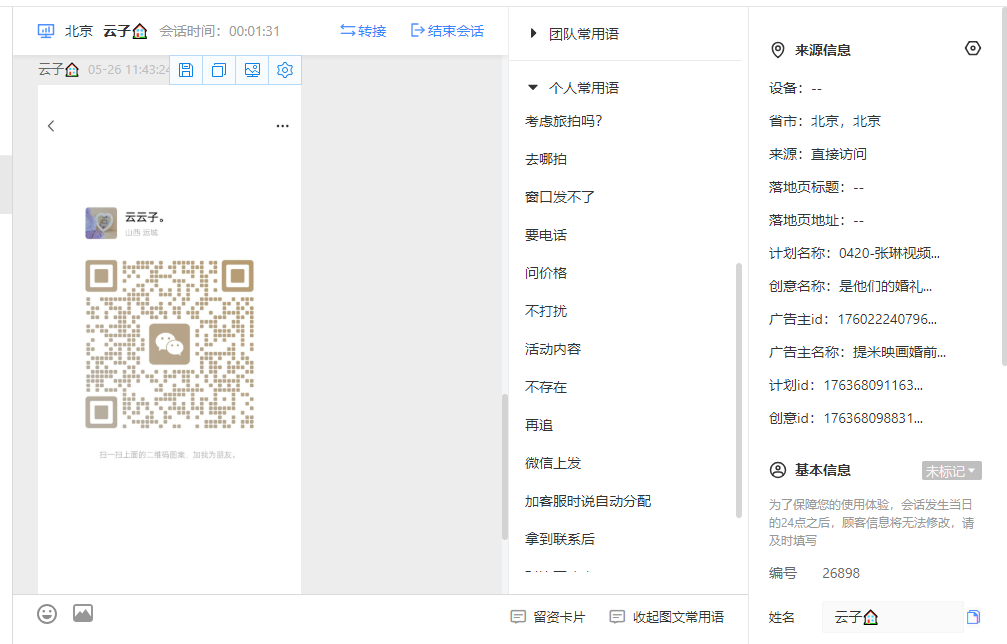Click the 转接 transfer button
The height and width of the screenshot is (644, 1007).
coord(363,31)
